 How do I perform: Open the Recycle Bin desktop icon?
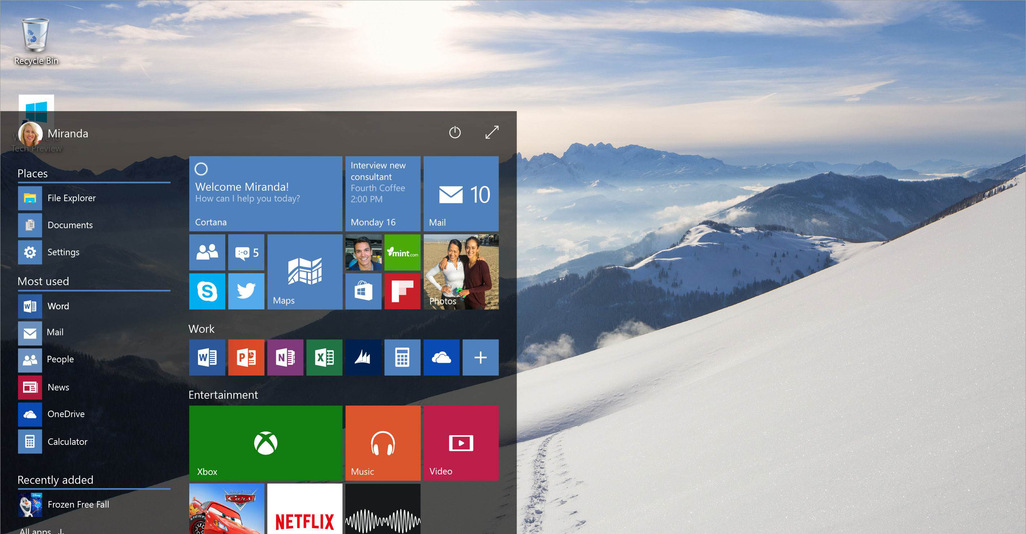tap(36, 40)
